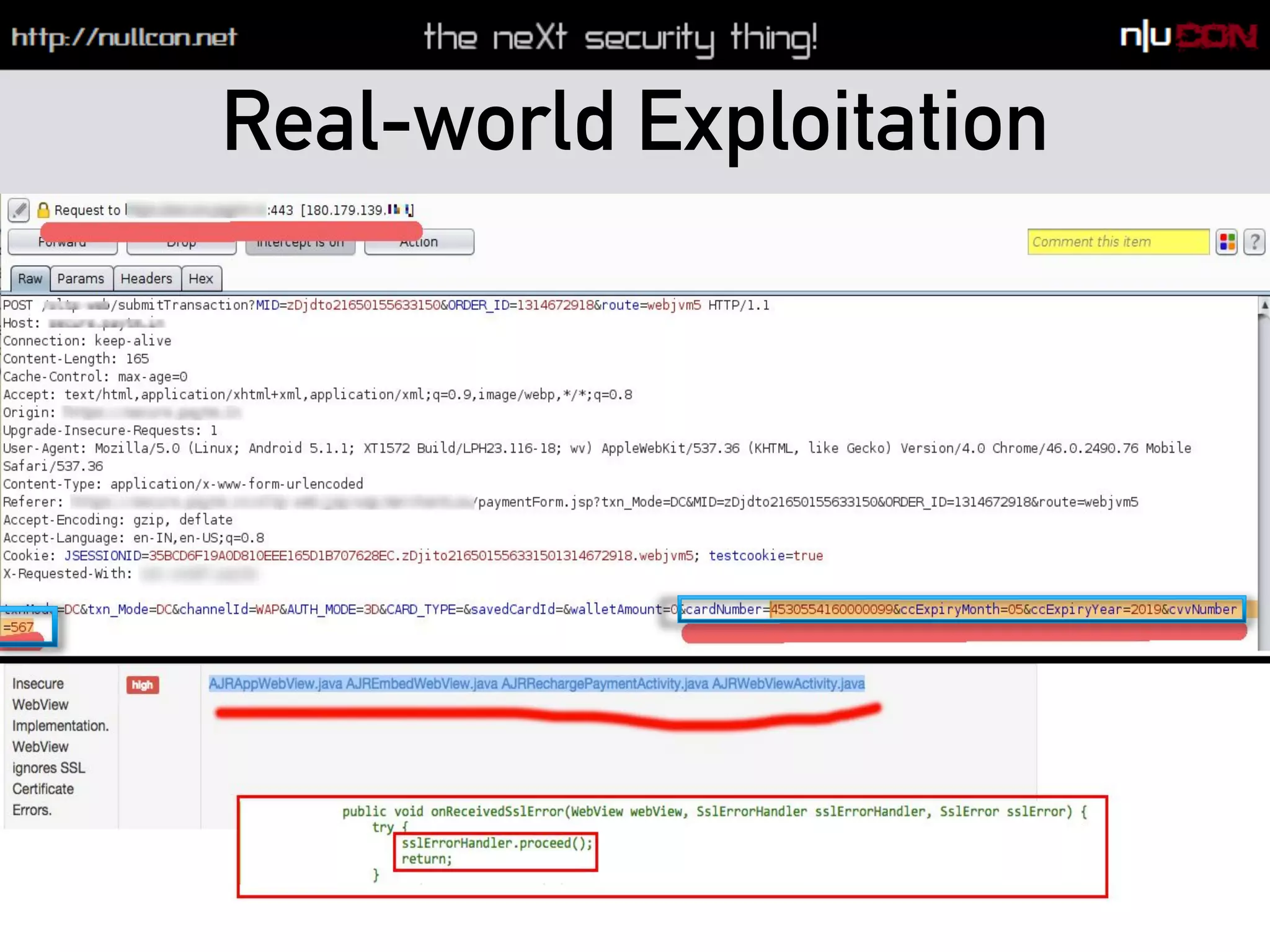This screenshot has width=1270, height=952.
Task: Click the question mark help icon
Action: pos(1254,242)
